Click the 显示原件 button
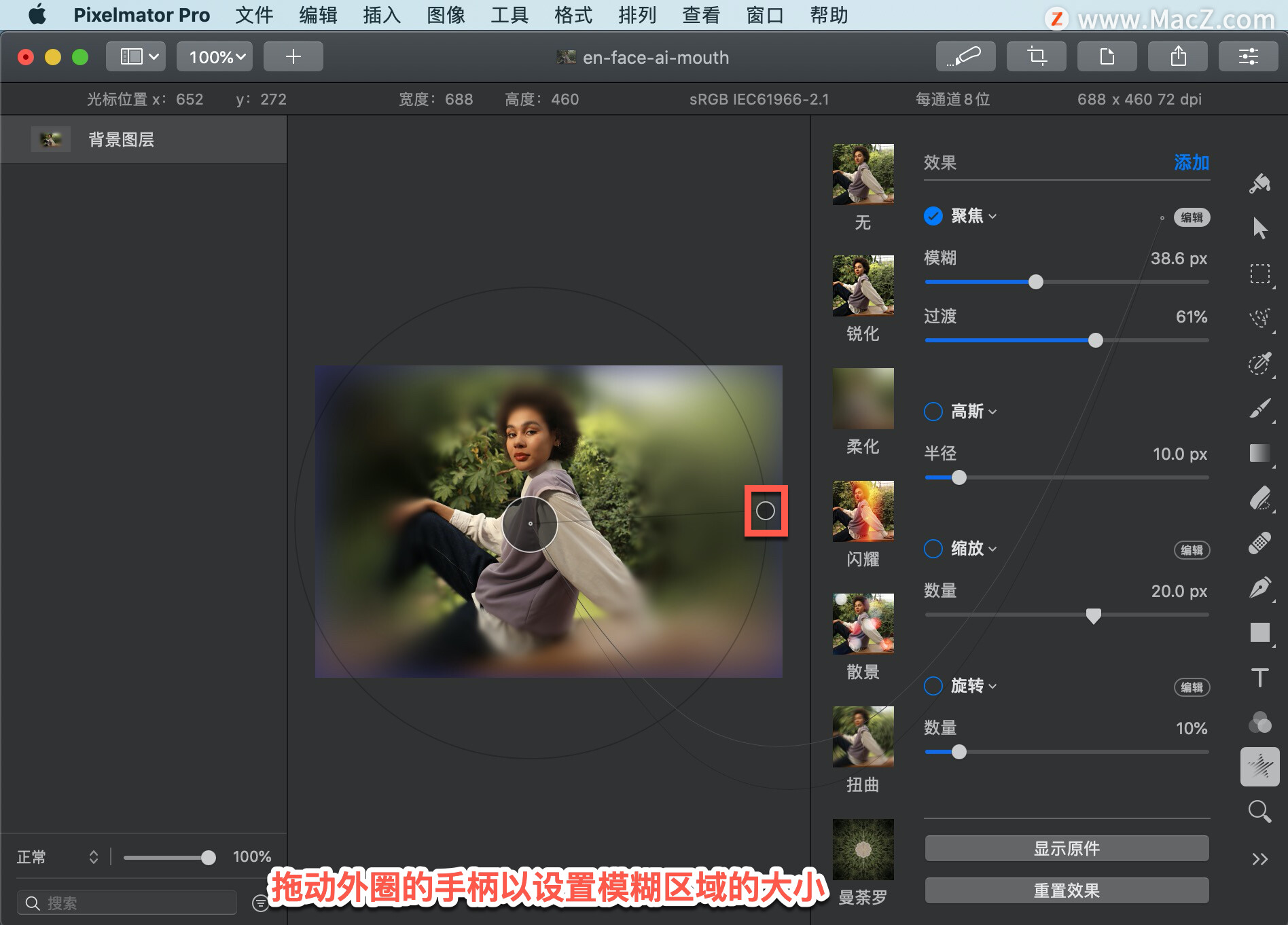The image size is (1288, 925). click(x=1067, y=848)
